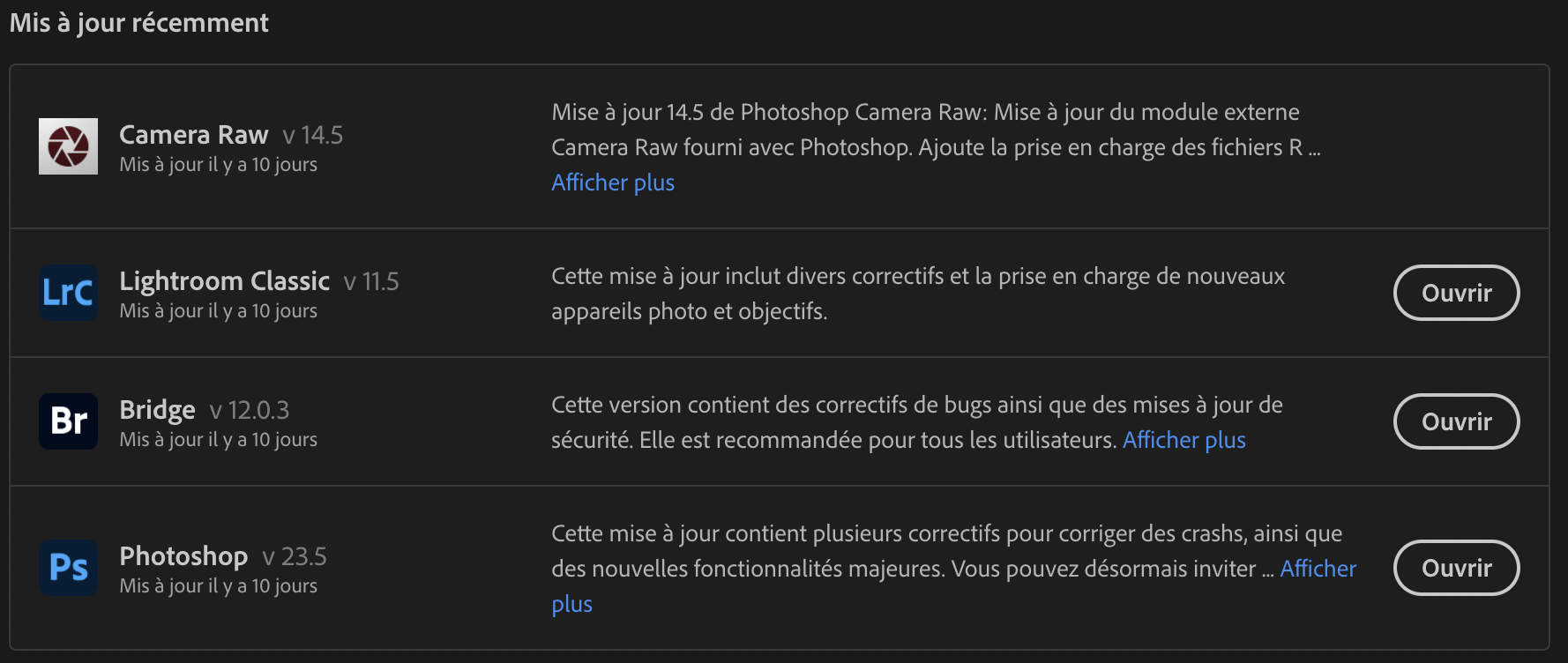Click Bridge version v 12.0.3 label
This screenshot has height=663, width=1568.
tap(250, 411)
